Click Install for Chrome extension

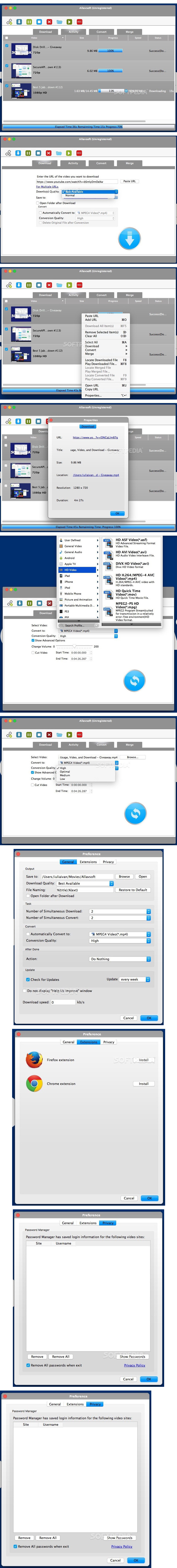coord(144,1083)
